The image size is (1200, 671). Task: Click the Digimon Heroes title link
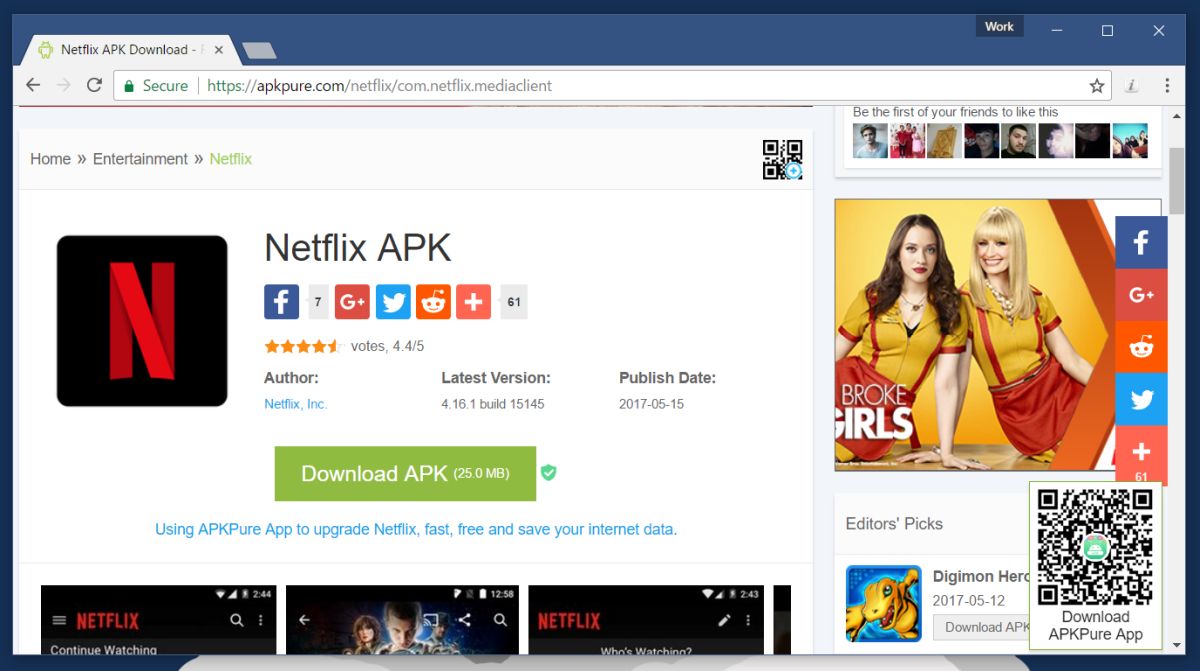coord(981,577)
